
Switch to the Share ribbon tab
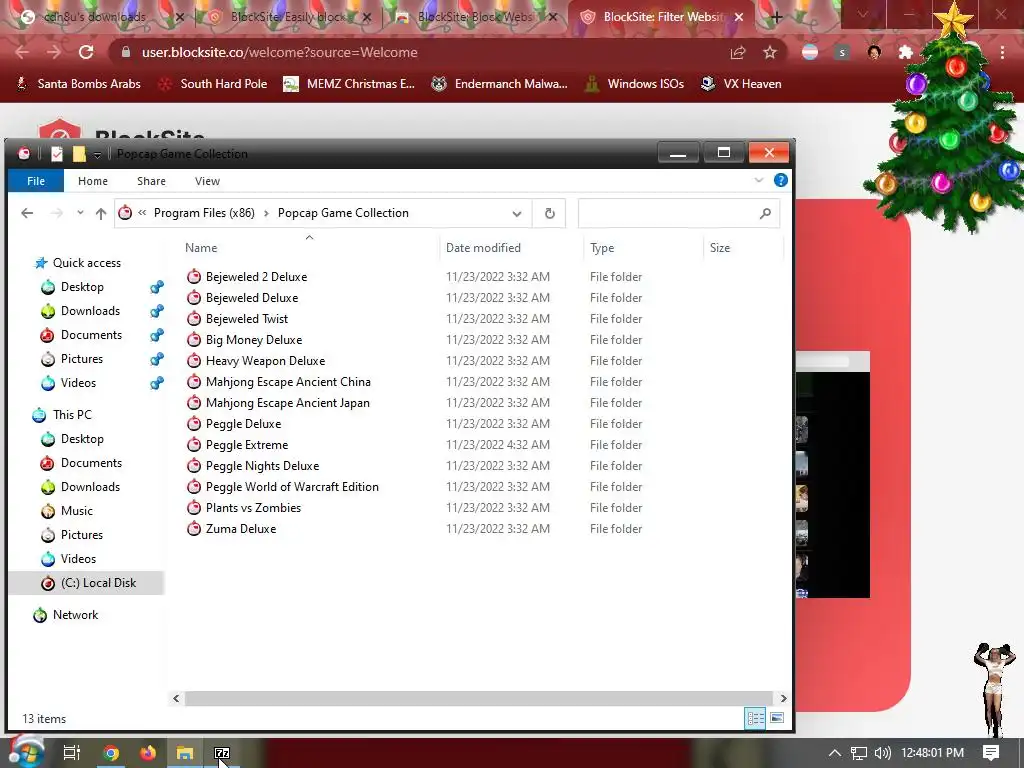tap(151, 181)
